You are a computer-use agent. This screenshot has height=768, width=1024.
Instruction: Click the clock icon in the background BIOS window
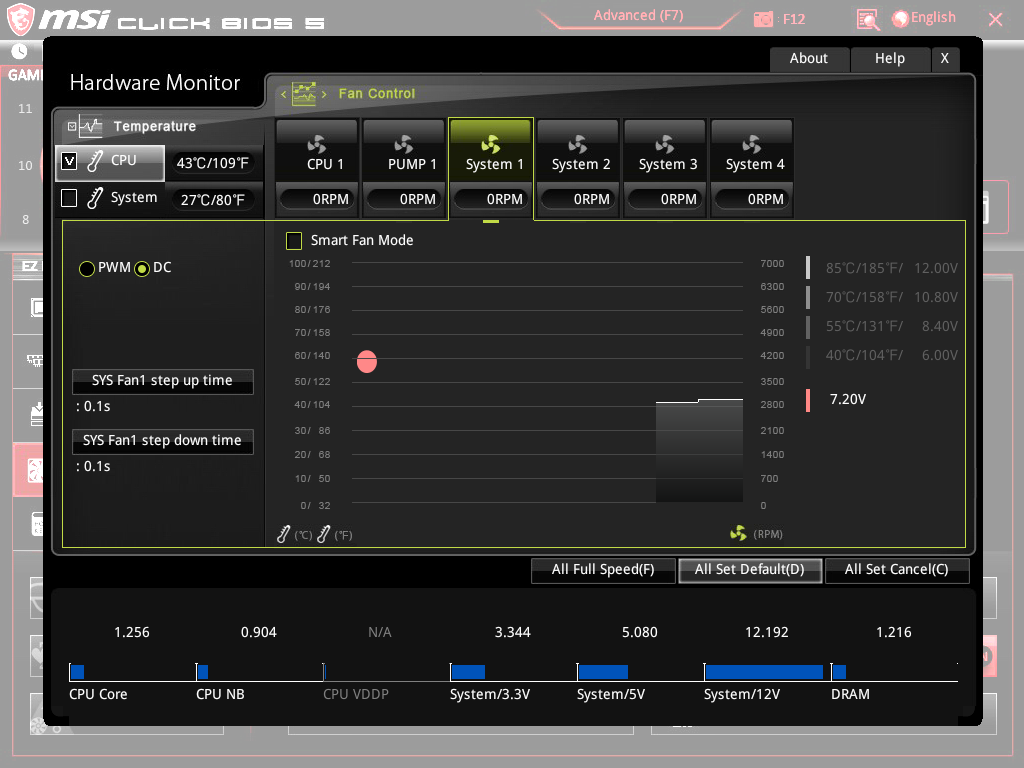tap(20, 51)
